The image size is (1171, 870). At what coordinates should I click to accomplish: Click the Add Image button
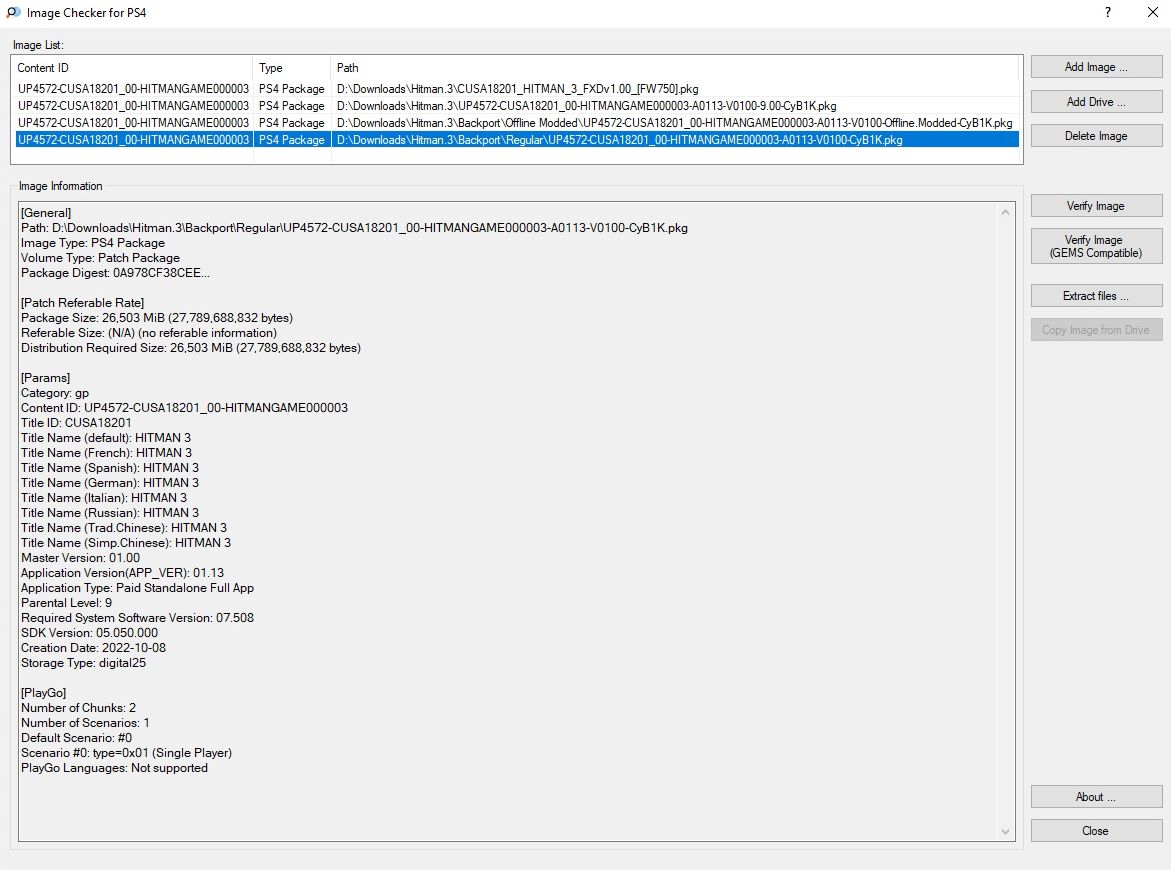pos(1096,68)
